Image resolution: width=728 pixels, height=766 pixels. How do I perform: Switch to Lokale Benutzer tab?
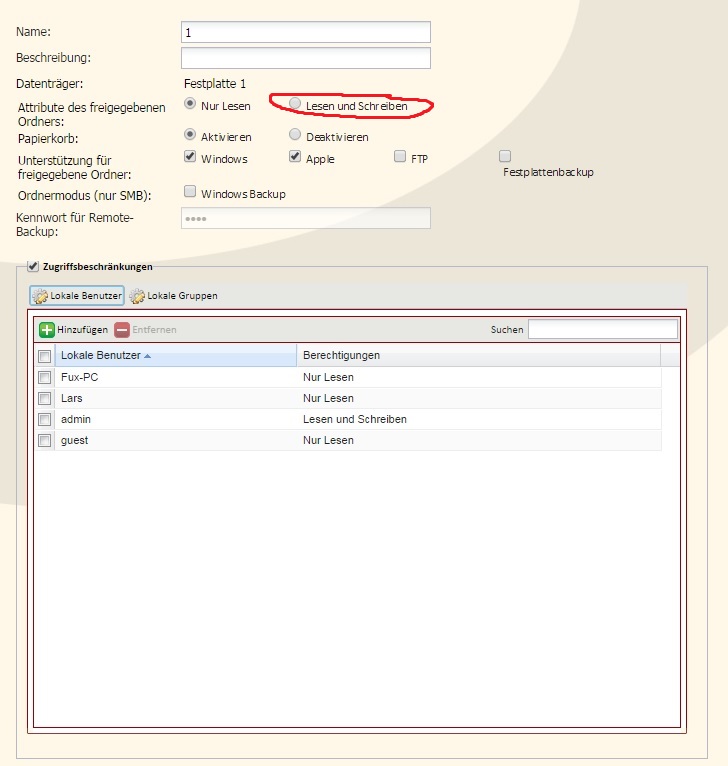point(77,296)
